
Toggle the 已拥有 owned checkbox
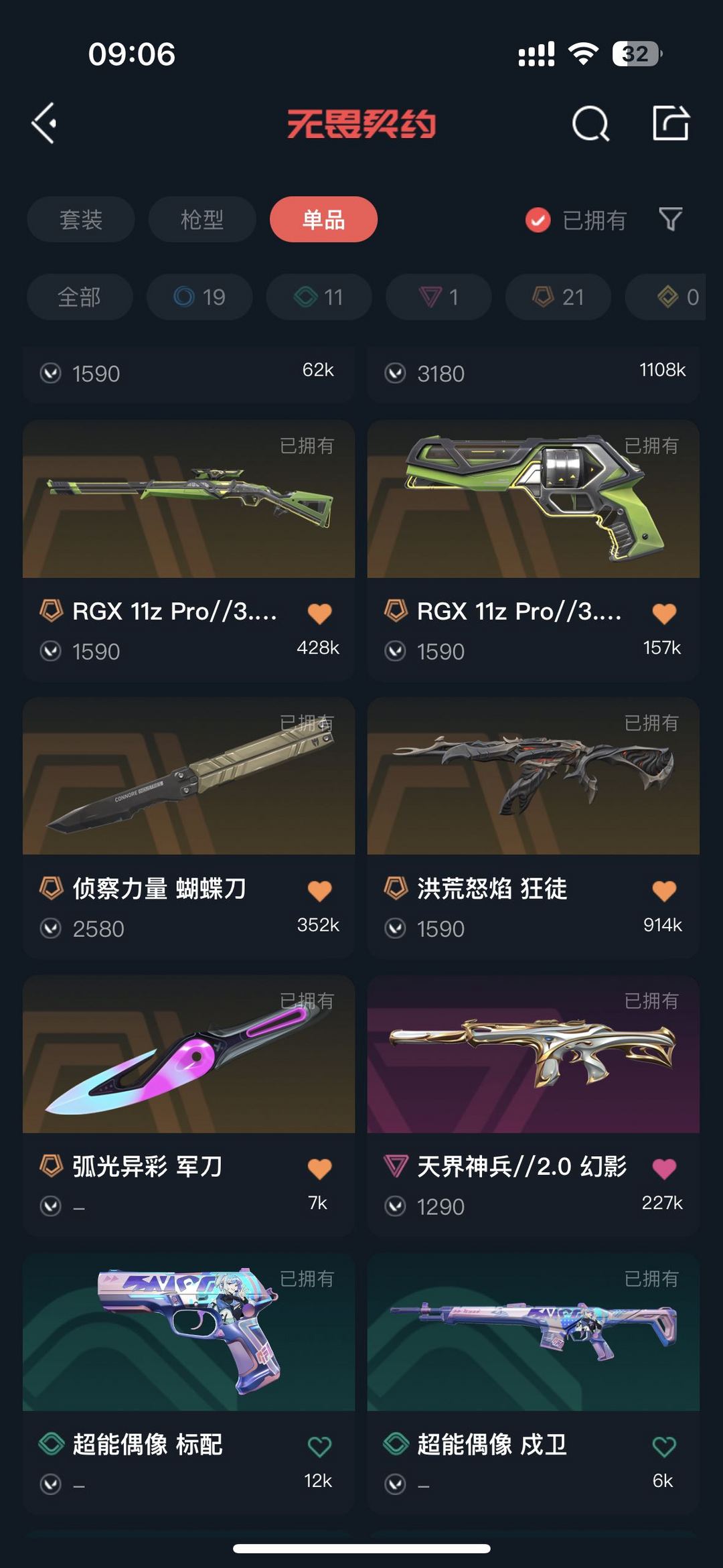[538, 220]
